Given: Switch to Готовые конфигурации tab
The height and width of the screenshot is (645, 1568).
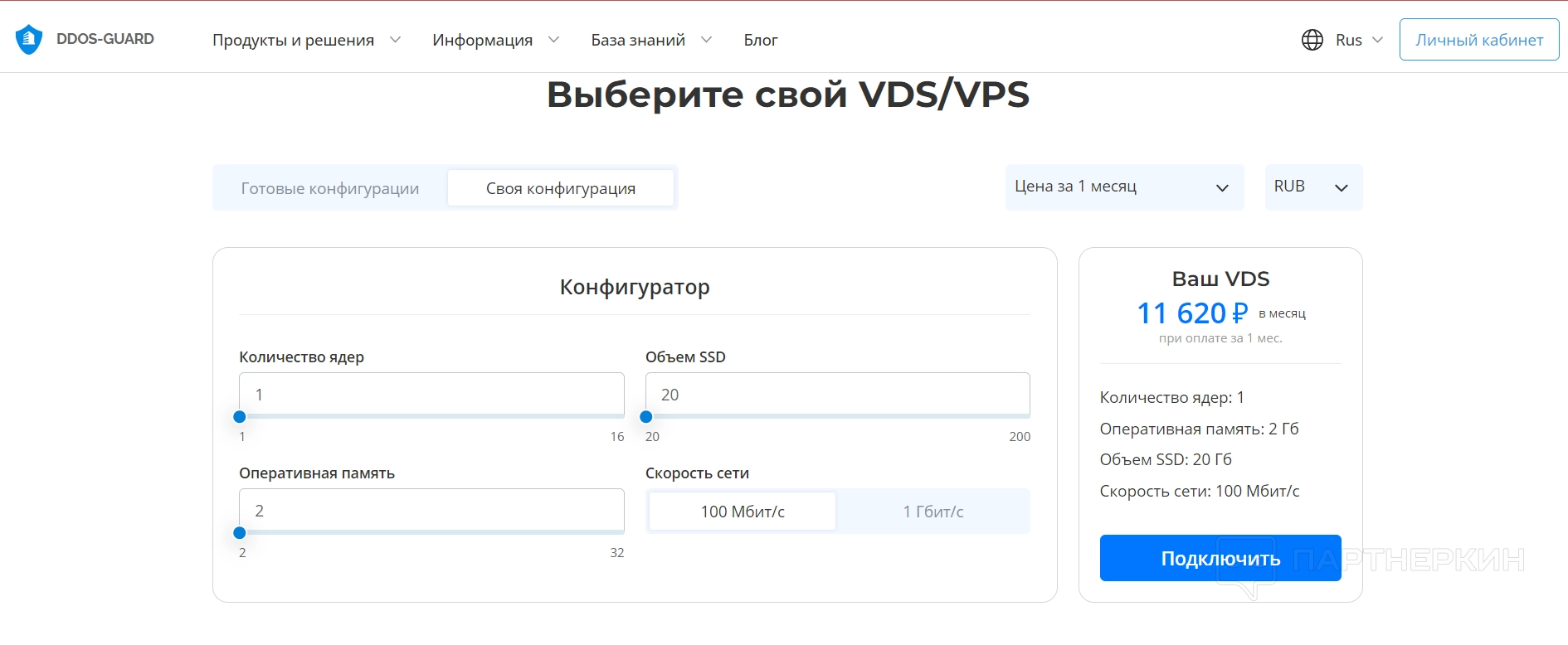Looking at the screenshot, I should pyautogui.click(x=330, y=188).
